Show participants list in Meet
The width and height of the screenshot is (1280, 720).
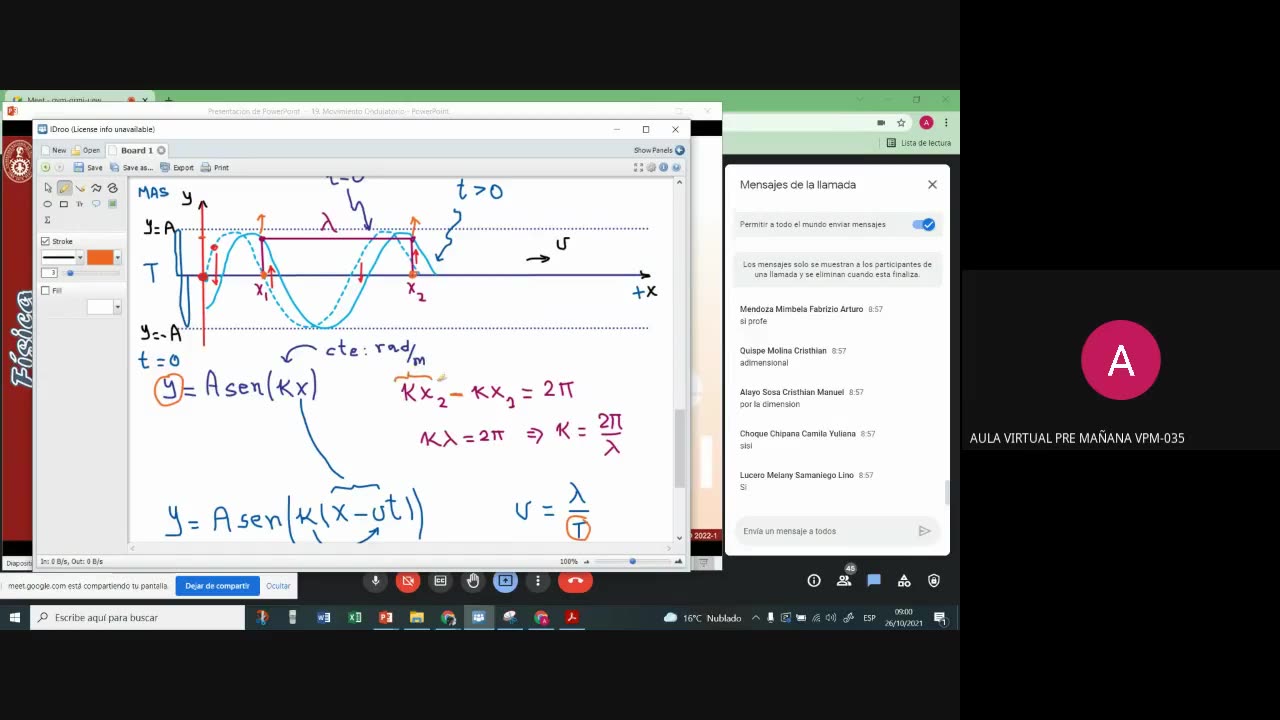pos(844,580)
